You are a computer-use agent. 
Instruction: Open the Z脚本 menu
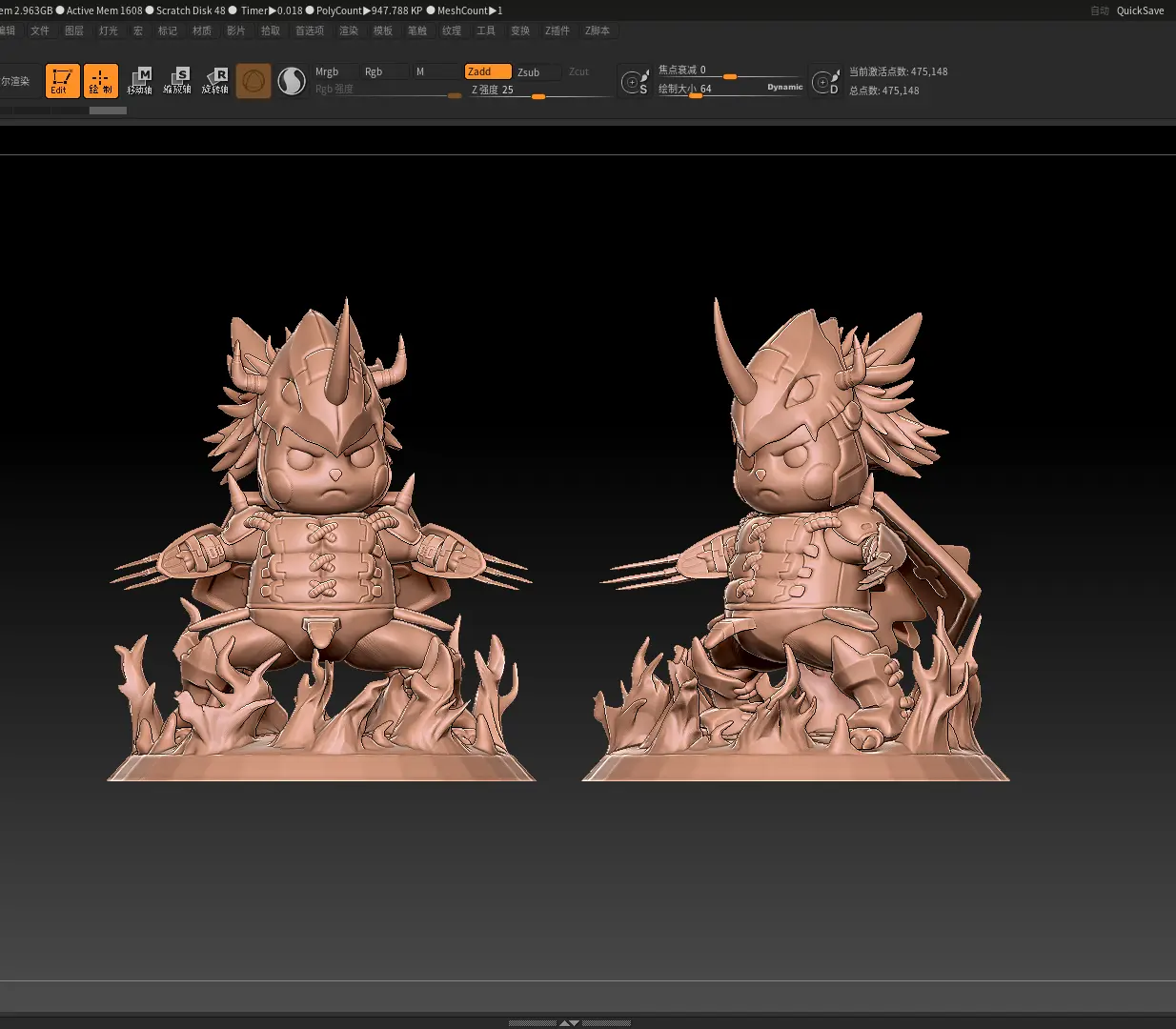coord(598,30)
